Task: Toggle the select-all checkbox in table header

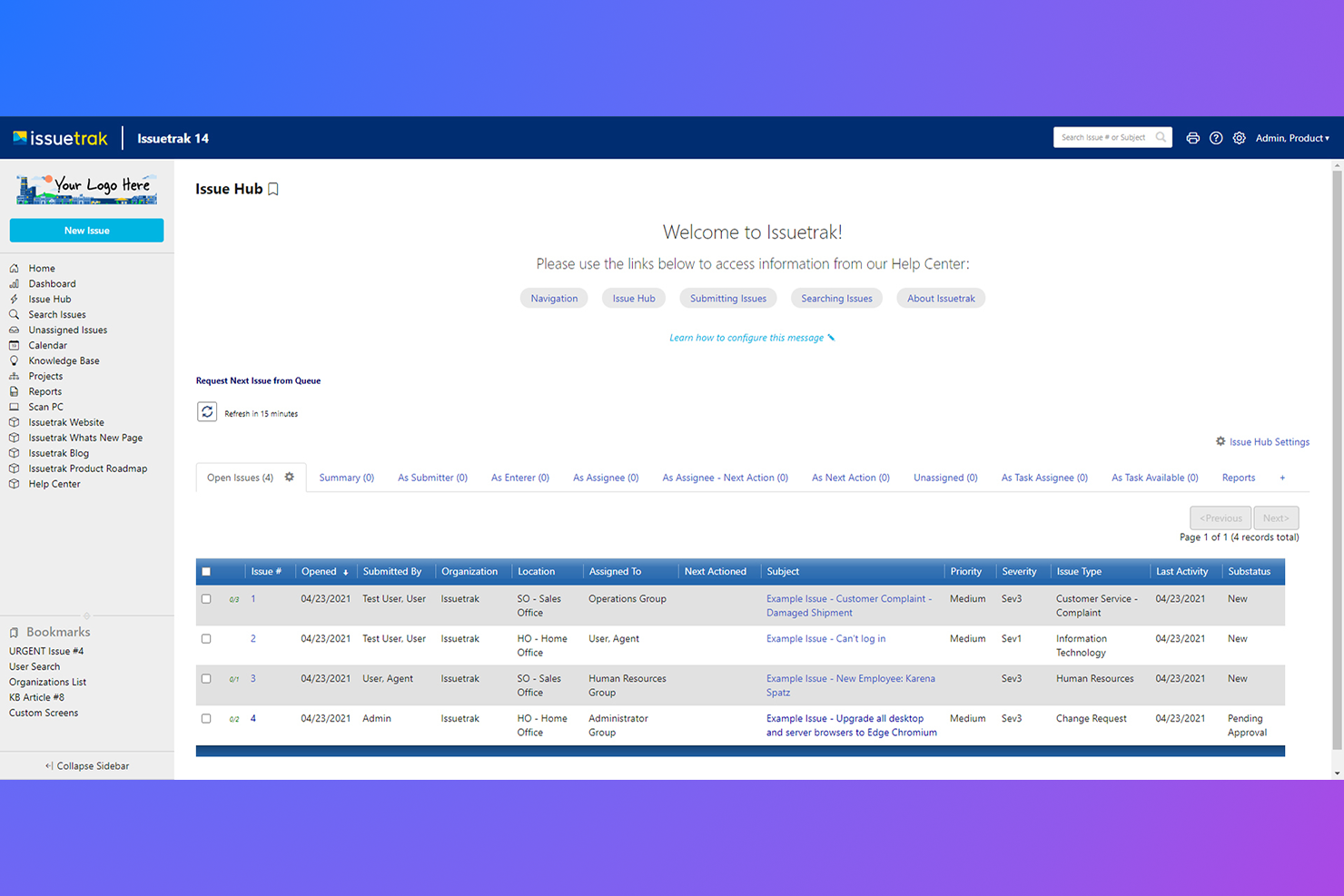Action: pyautogui.click(x=206, y=571)
